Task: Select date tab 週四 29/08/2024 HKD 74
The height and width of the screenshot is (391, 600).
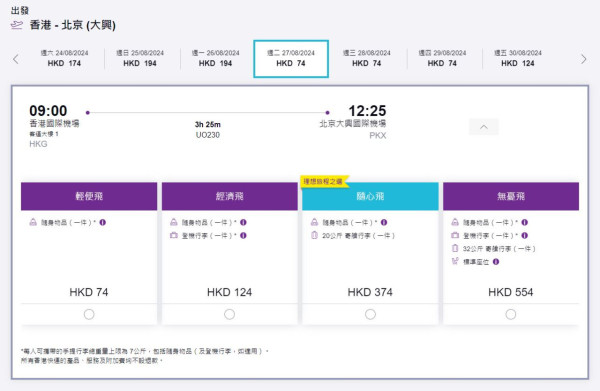Action: [442, 58]
